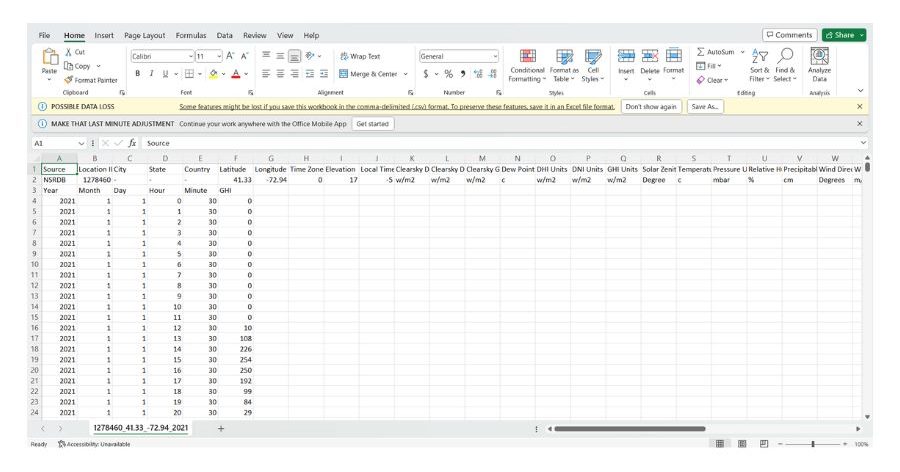Image resolution: width=900 pixels, height=472 pixels.
Task: Click the Analyze Data icon
Action: [x=819, y=66]
